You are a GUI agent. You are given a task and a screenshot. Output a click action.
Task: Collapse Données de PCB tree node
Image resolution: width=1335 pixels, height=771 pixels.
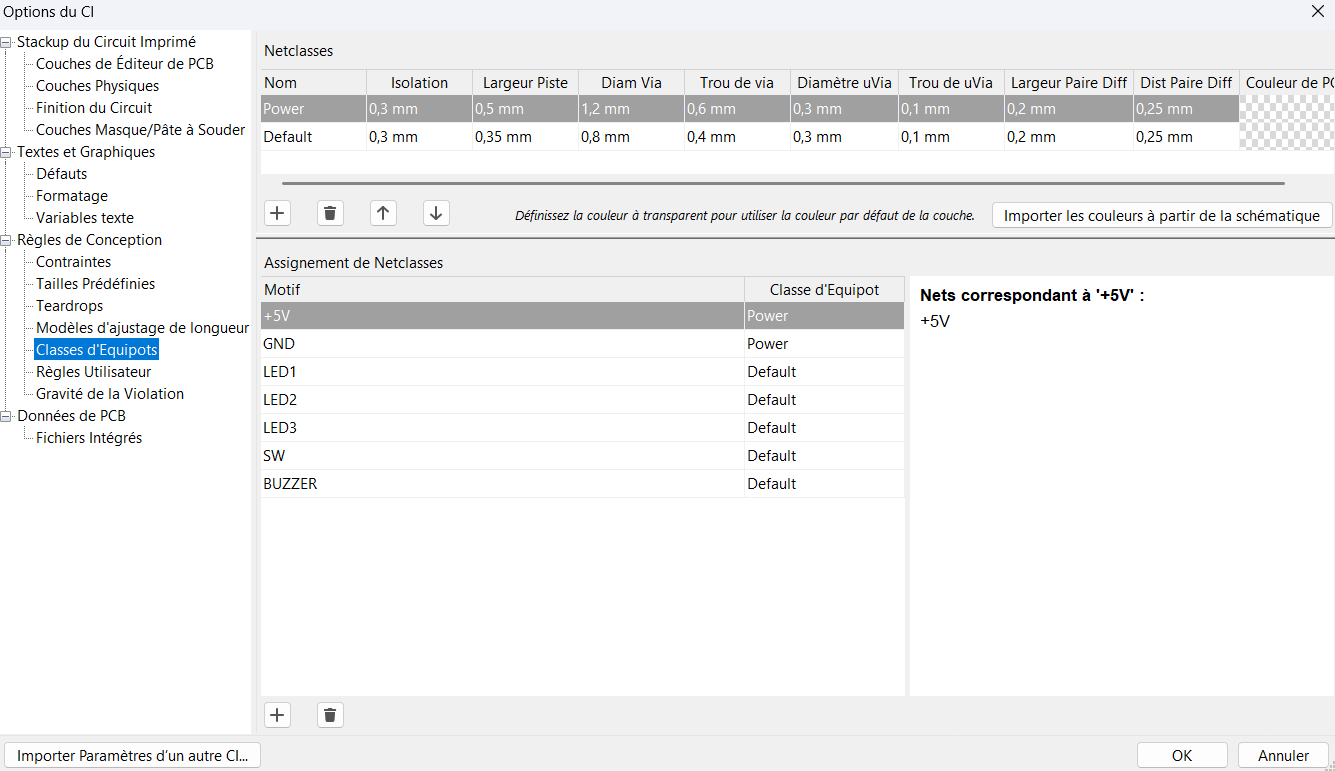pyautogui.click(x=8, y=416)
